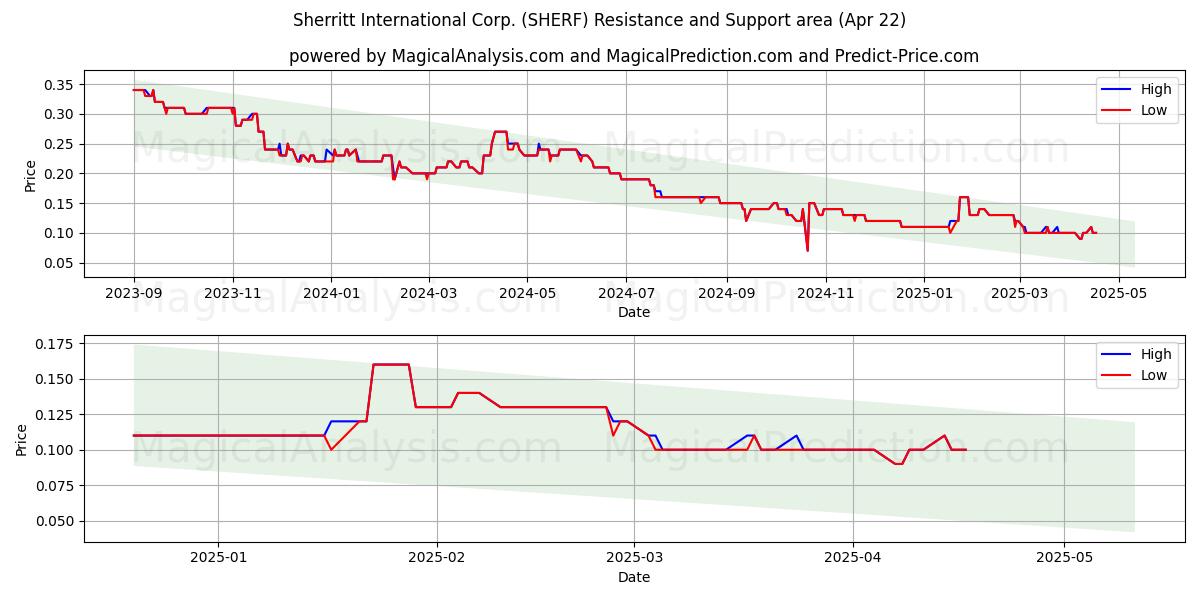Viewport: 1200px width, 600px height.
Task: Click the 'Price' axis label beside bottom chart
Action: [23, 440]
